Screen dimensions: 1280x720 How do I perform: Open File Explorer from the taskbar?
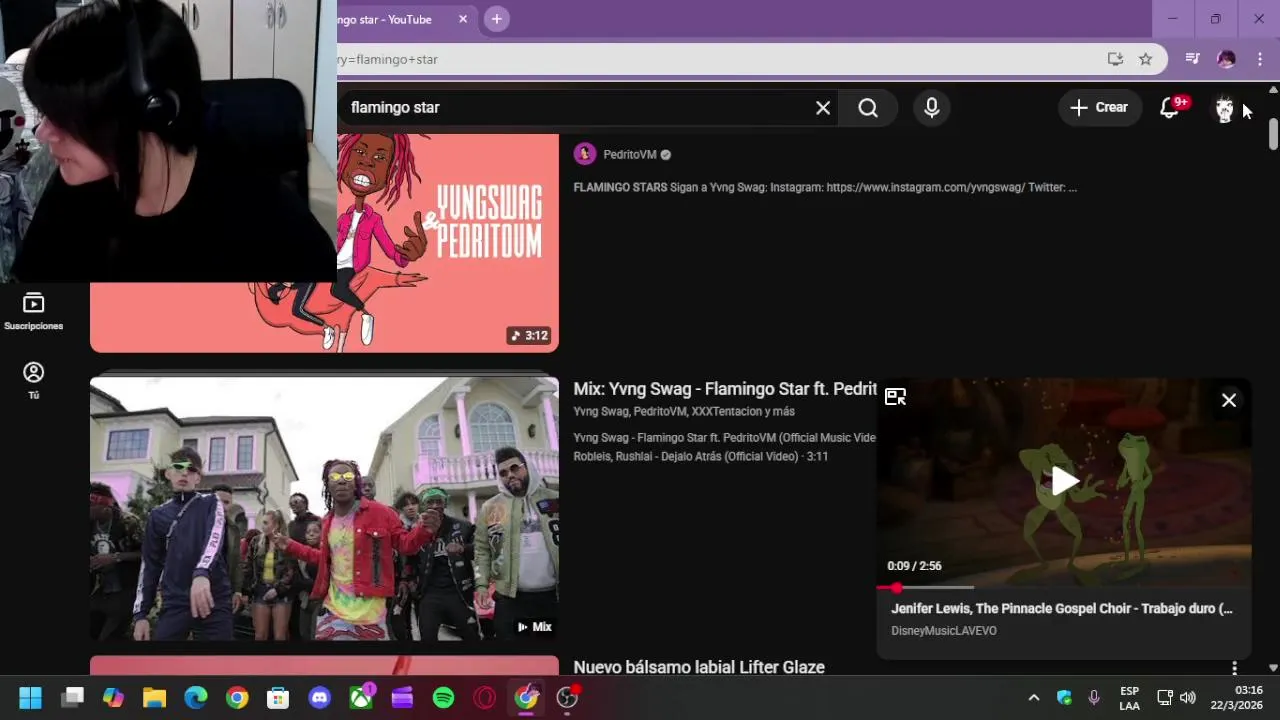(154, 698)
